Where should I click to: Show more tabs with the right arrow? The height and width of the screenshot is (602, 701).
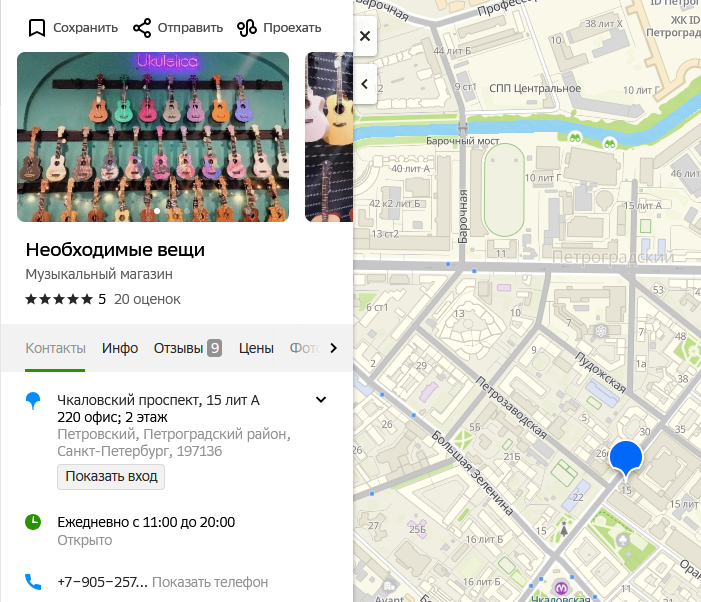coord(334,348)
